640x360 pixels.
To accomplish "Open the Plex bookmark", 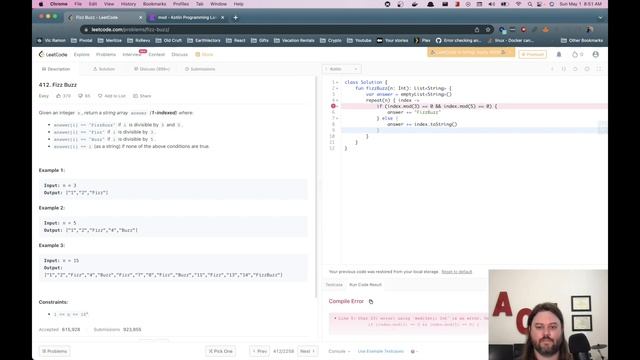I will pyautogui.click(x=422, y=40).
